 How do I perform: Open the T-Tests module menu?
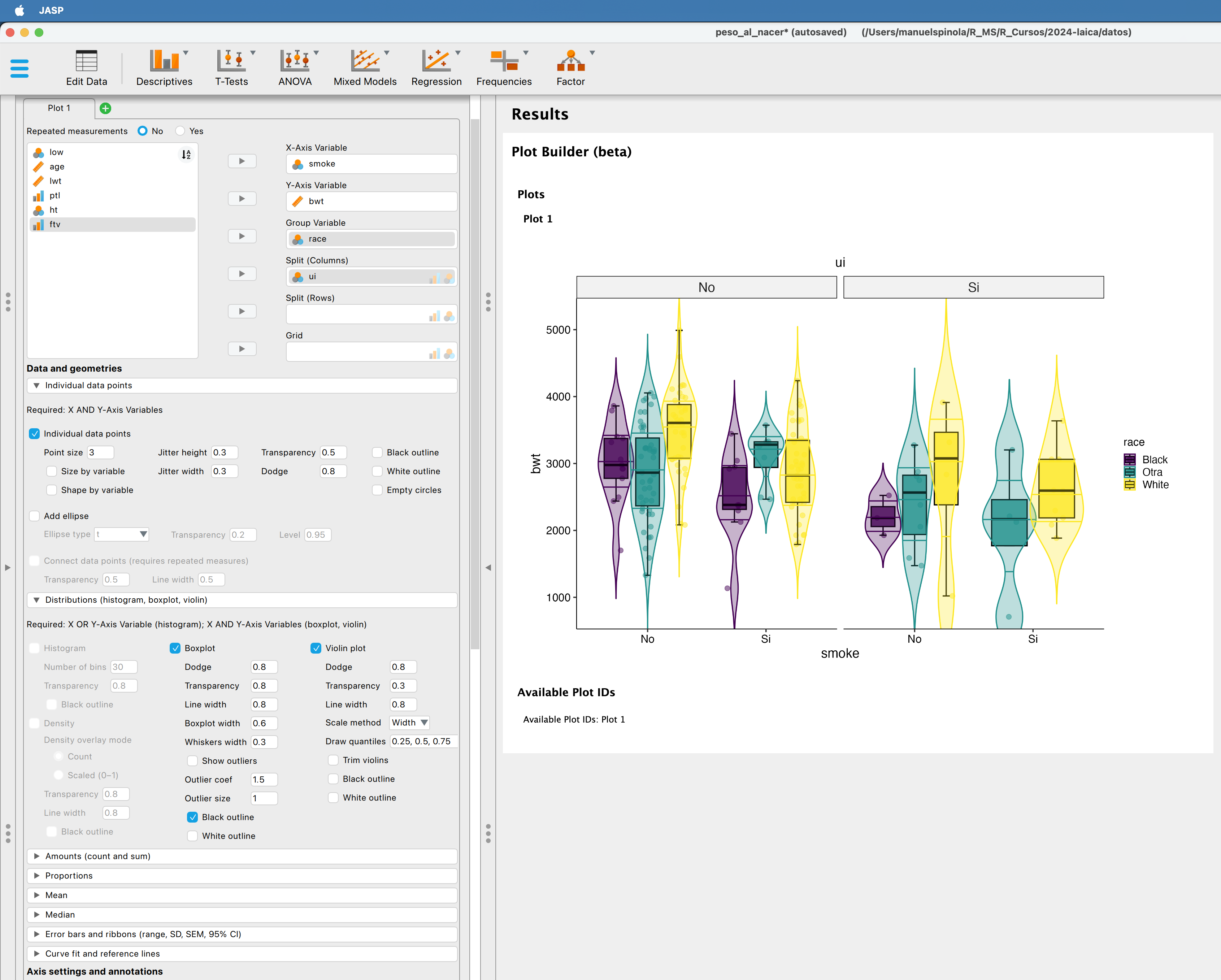(x=232, y=68)
